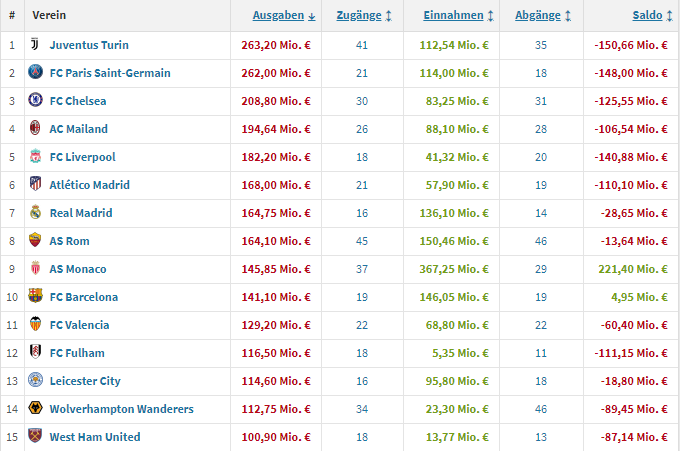Open FC Paris Saint-Germain club page

(110, 73)
